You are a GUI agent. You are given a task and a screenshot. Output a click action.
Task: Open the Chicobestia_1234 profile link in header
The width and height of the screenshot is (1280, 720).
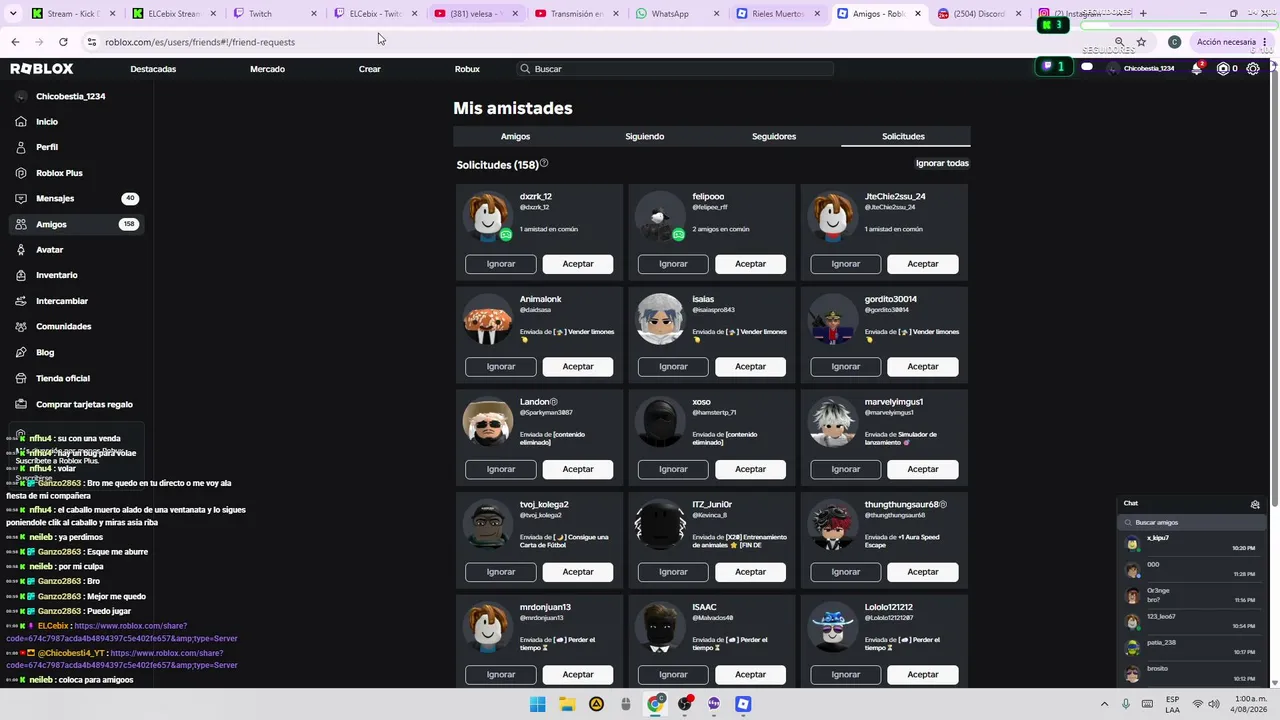pos(1141,69)
